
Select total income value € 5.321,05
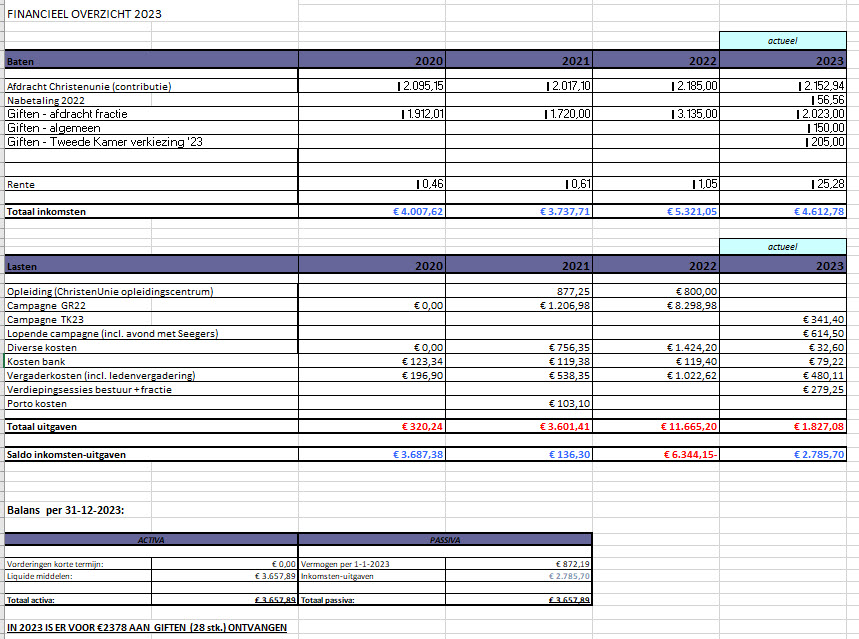[692, 212]
